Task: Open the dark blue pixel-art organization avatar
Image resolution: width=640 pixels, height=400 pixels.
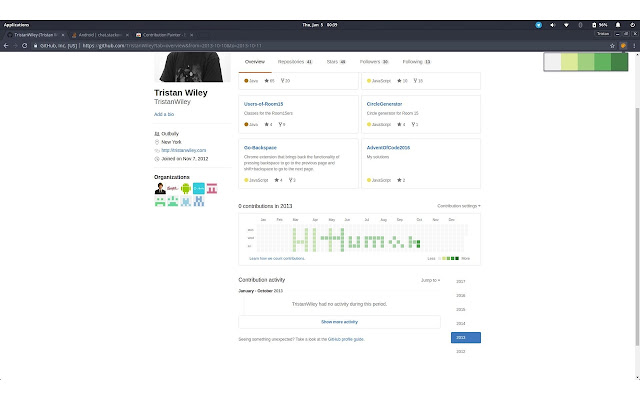Action: click(x=199, y=201)
